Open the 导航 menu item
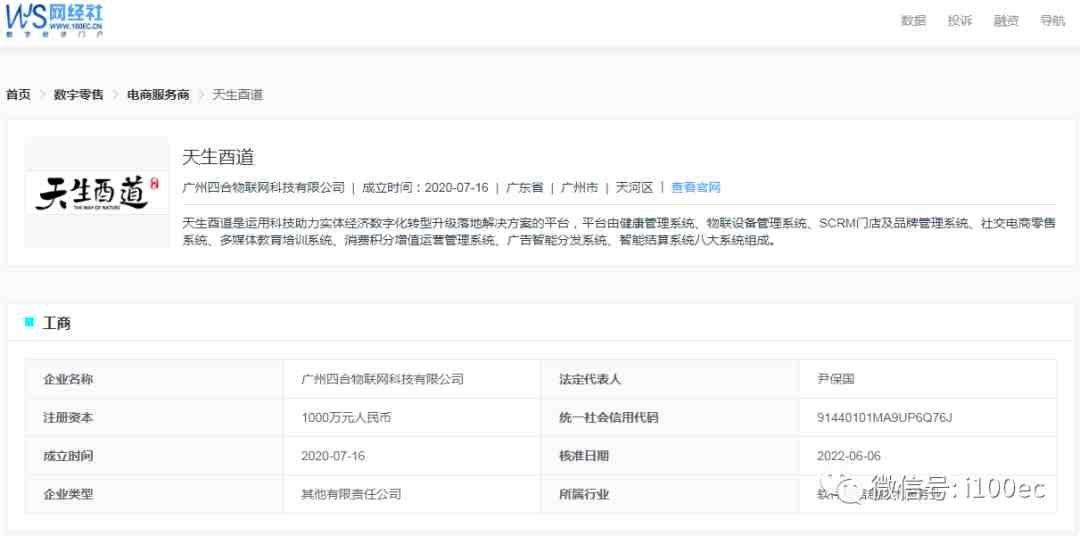The height and width of the screenshot is (536, 1080). 1052,21
